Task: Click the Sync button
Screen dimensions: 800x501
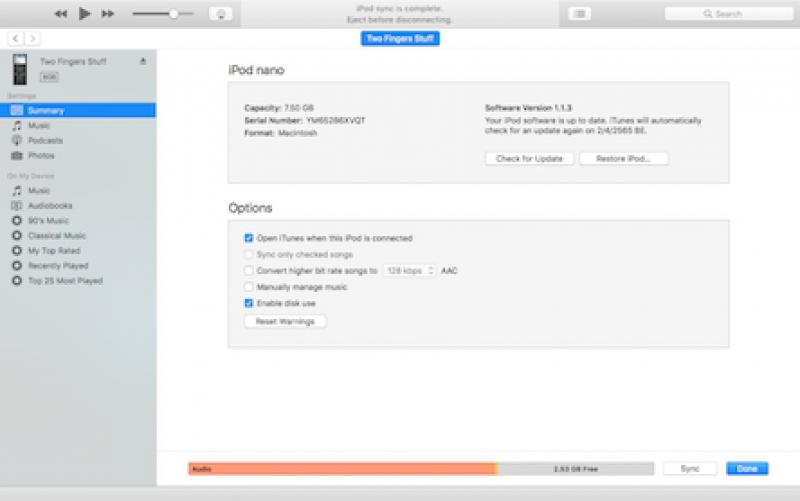Action: pyautogui.click(x=690, y=469)
